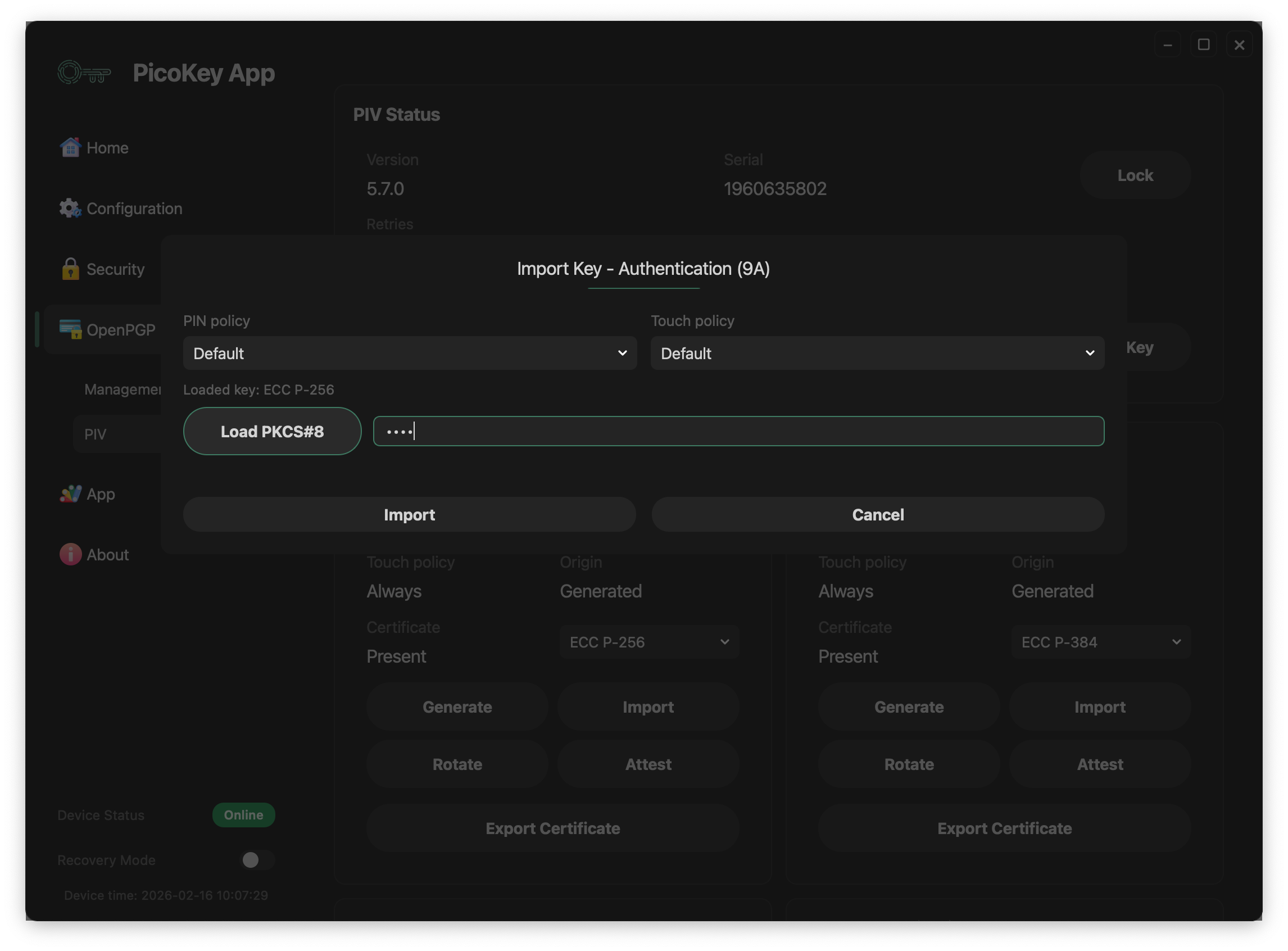Cancel the key import dialog
The height and width of the screenshot is (951, 1288).
click(x=877, y=514)
